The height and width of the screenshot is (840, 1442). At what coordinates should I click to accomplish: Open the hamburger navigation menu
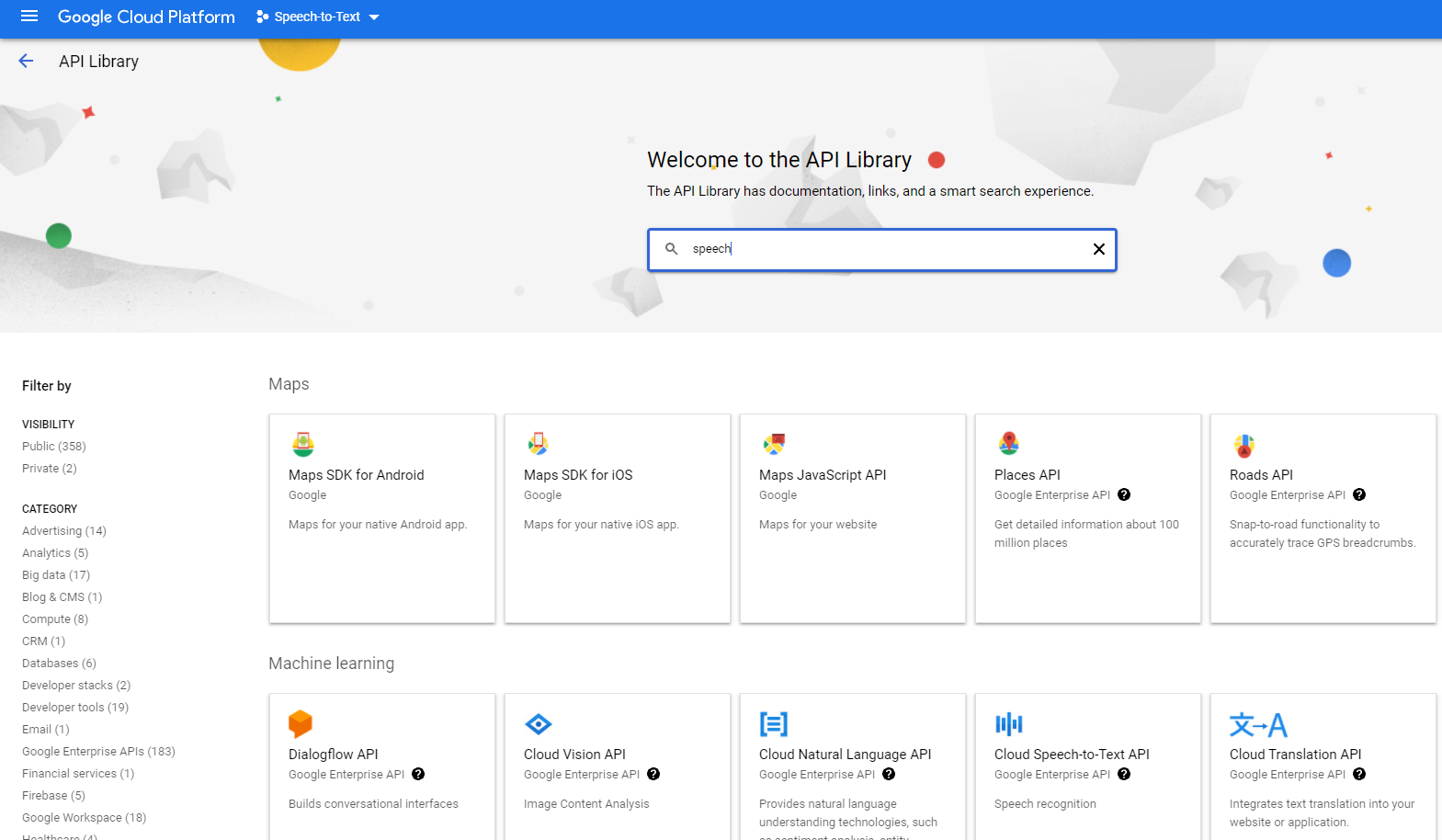29,17
